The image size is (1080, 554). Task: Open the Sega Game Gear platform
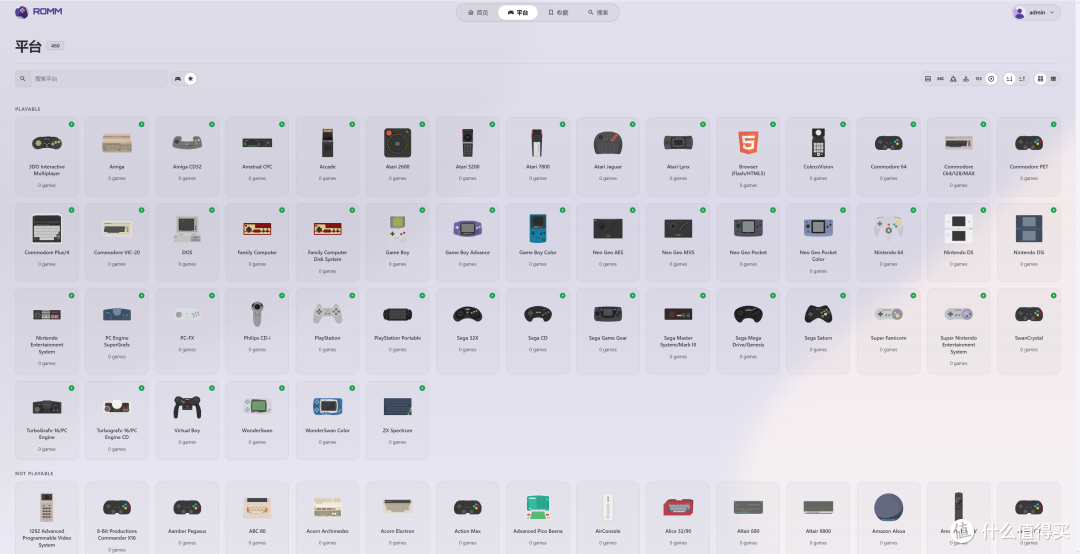coord(608,331)
